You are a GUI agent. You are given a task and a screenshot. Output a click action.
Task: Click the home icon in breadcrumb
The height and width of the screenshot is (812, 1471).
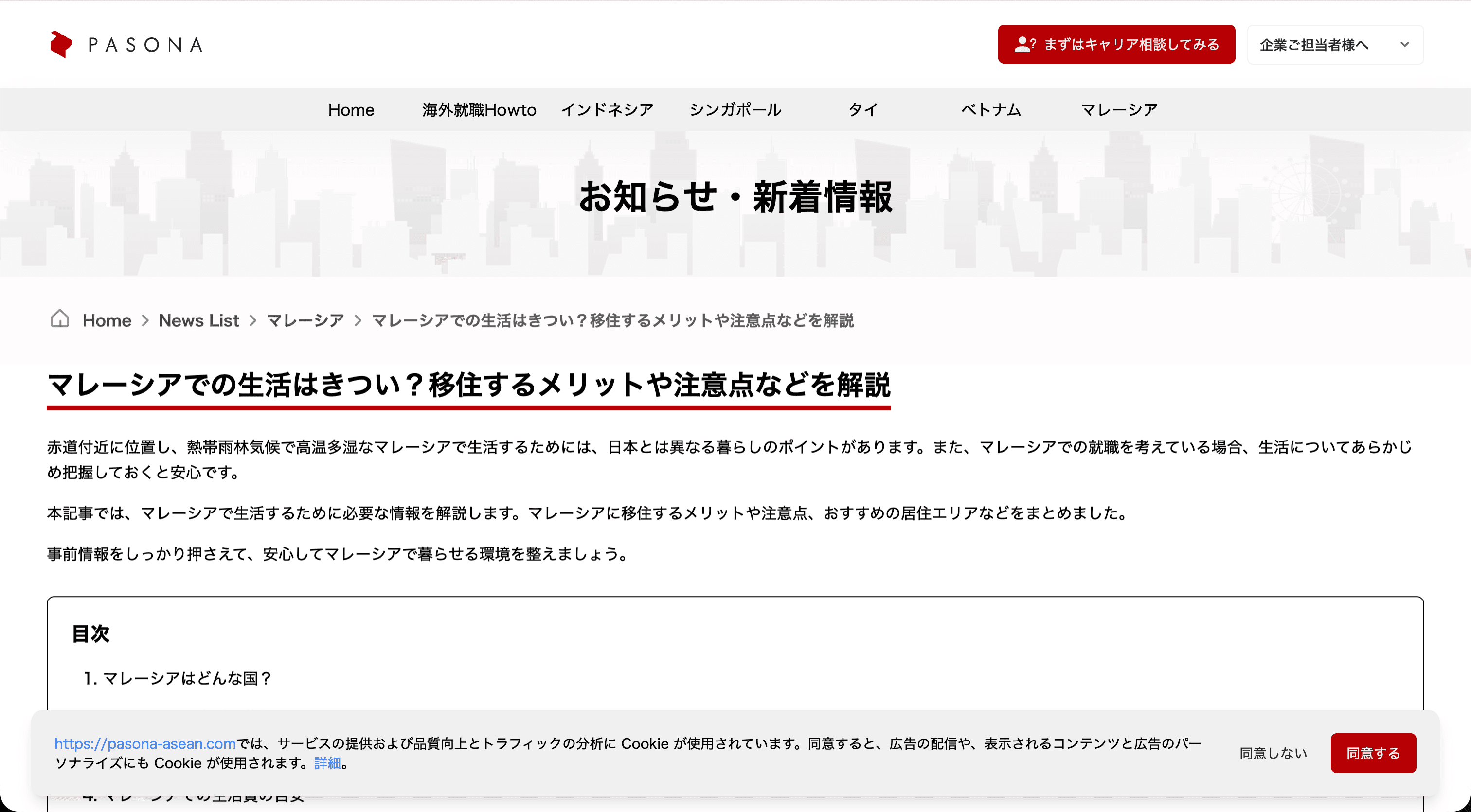pos(59,319)
